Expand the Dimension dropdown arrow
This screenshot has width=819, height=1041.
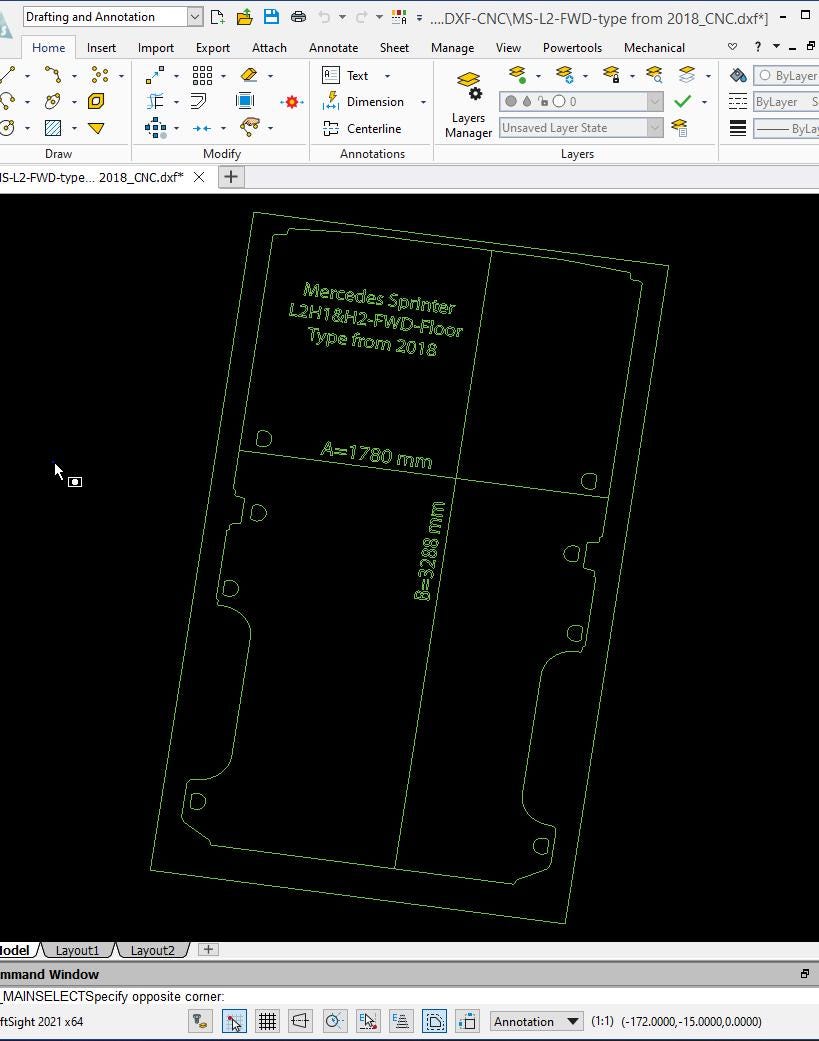pos(423,102)
